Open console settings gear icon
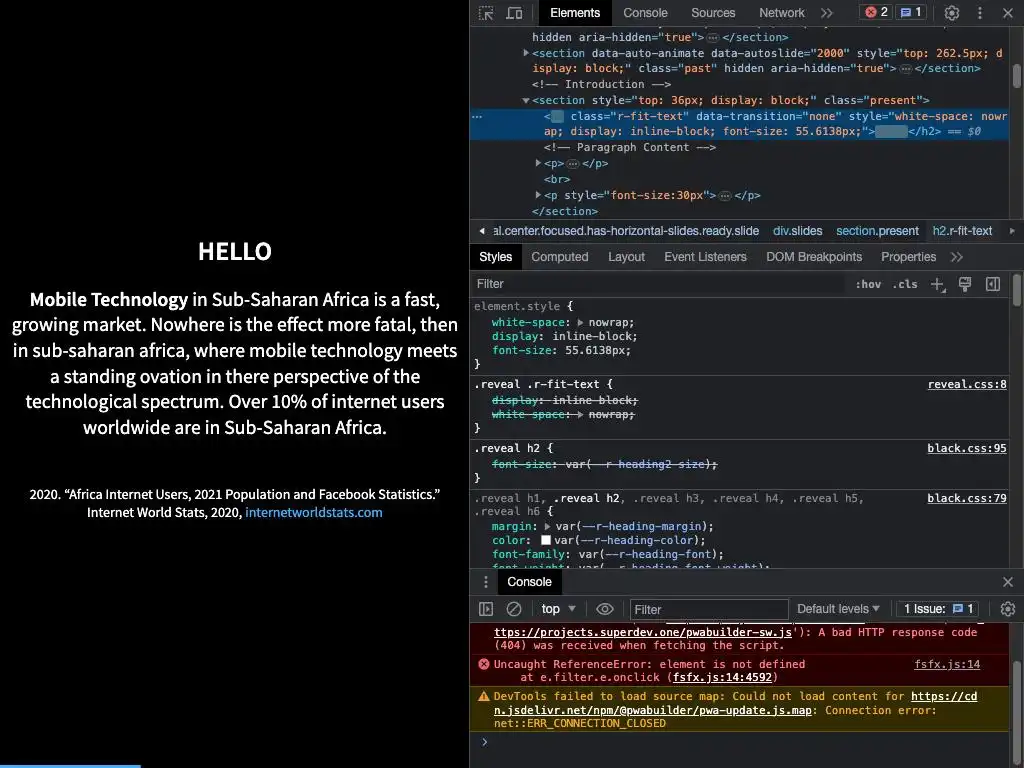Image resolution: width=1024 pixels, height=768 pixels. pos(1008,609)
